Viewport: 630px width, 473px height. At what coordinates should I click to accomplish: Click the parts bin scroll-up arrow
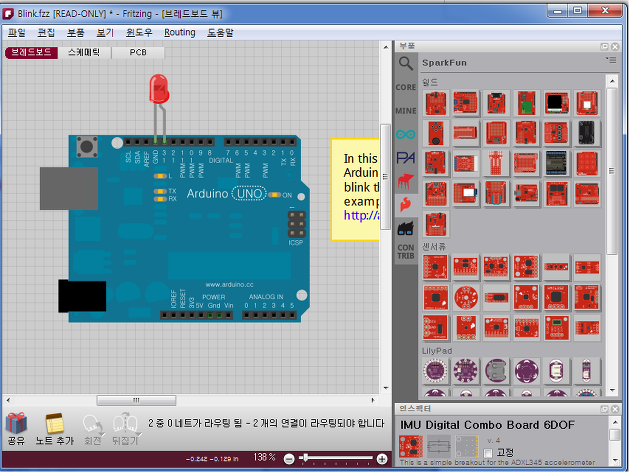tap(612, 82)
